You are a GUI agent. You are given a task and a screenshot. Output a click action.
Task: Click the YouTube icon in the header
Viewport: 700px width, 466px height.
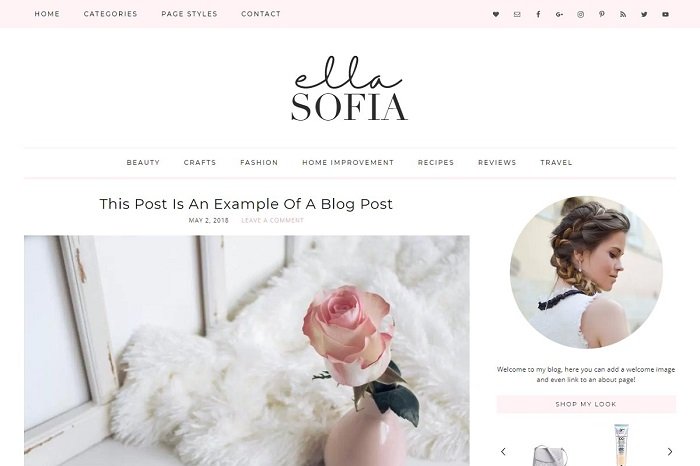(x=665, y=14)
